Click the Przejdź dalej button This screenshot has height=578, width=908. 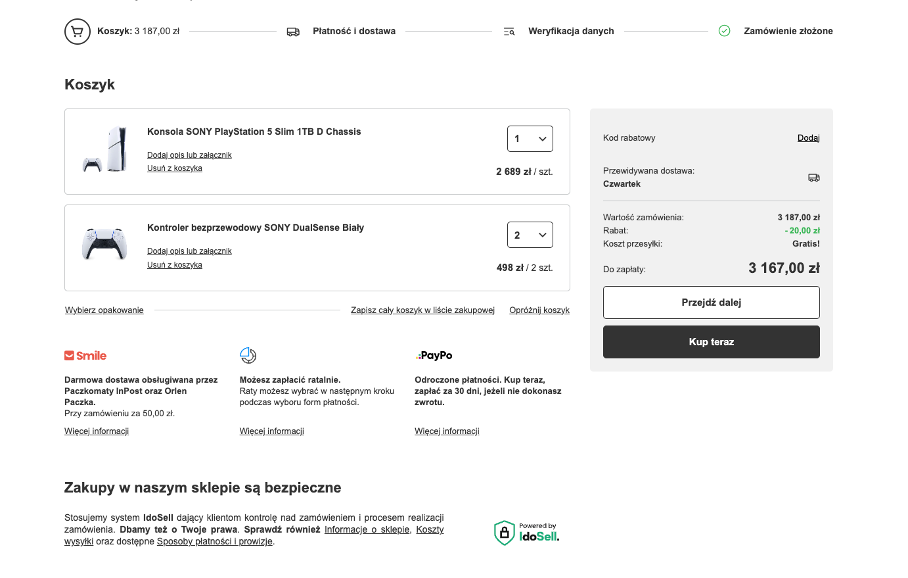(711, 302)
